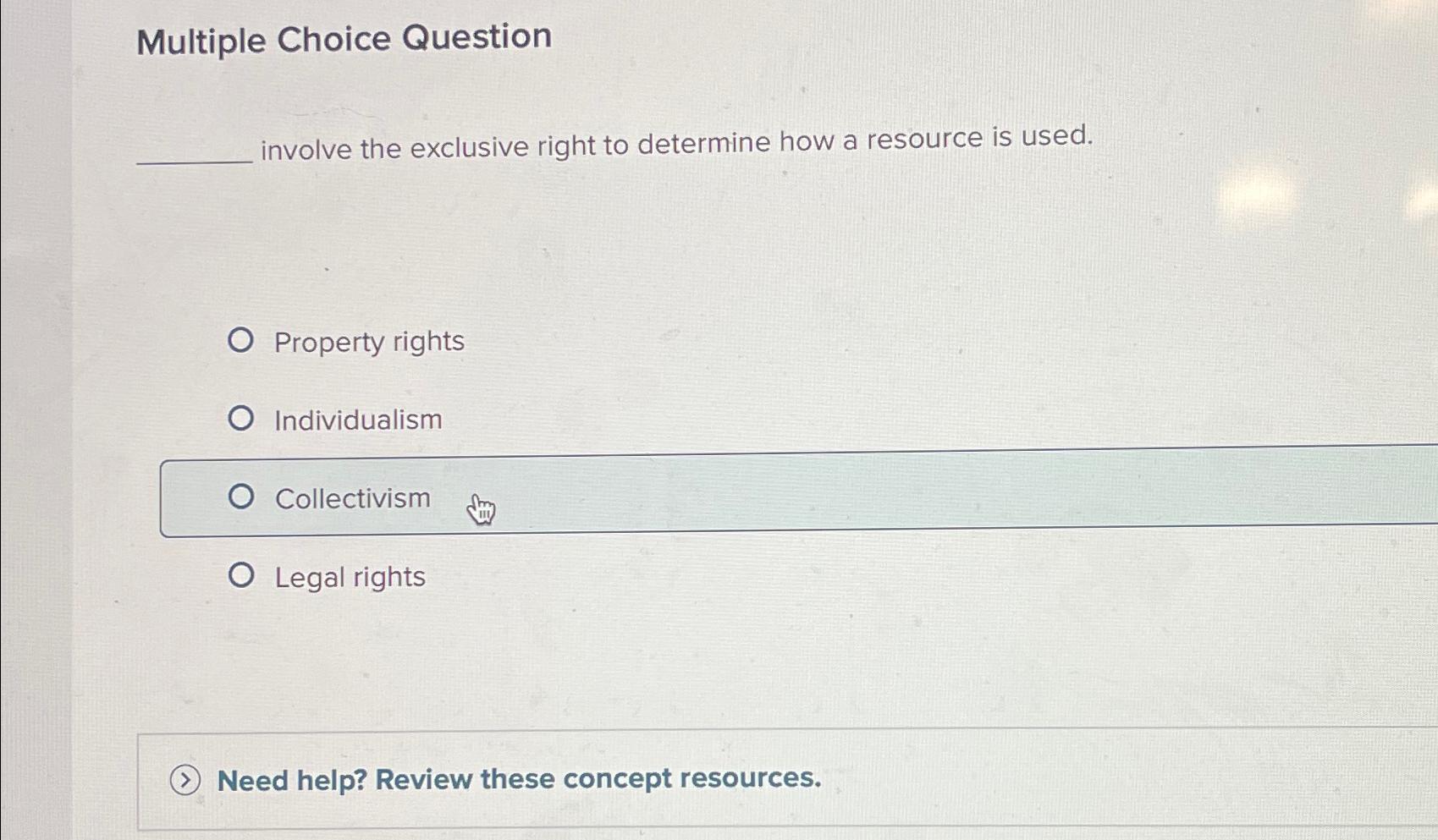Click the Multiple Choice Question heading
The width and height of the screenshot is (1438, 840).
click(x=344, y=39)
